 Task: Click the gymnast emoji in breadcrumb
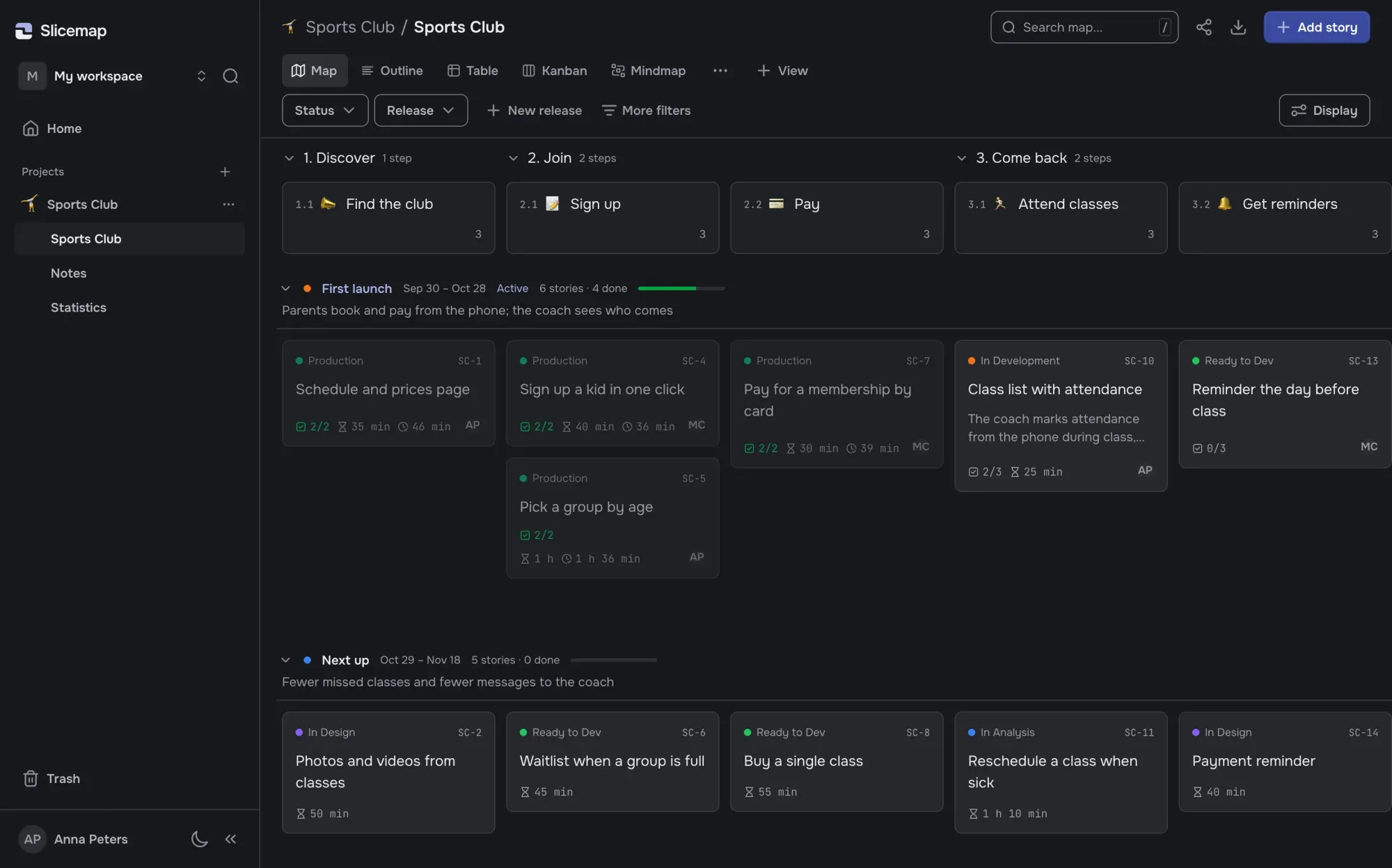(x=290, y=27)
